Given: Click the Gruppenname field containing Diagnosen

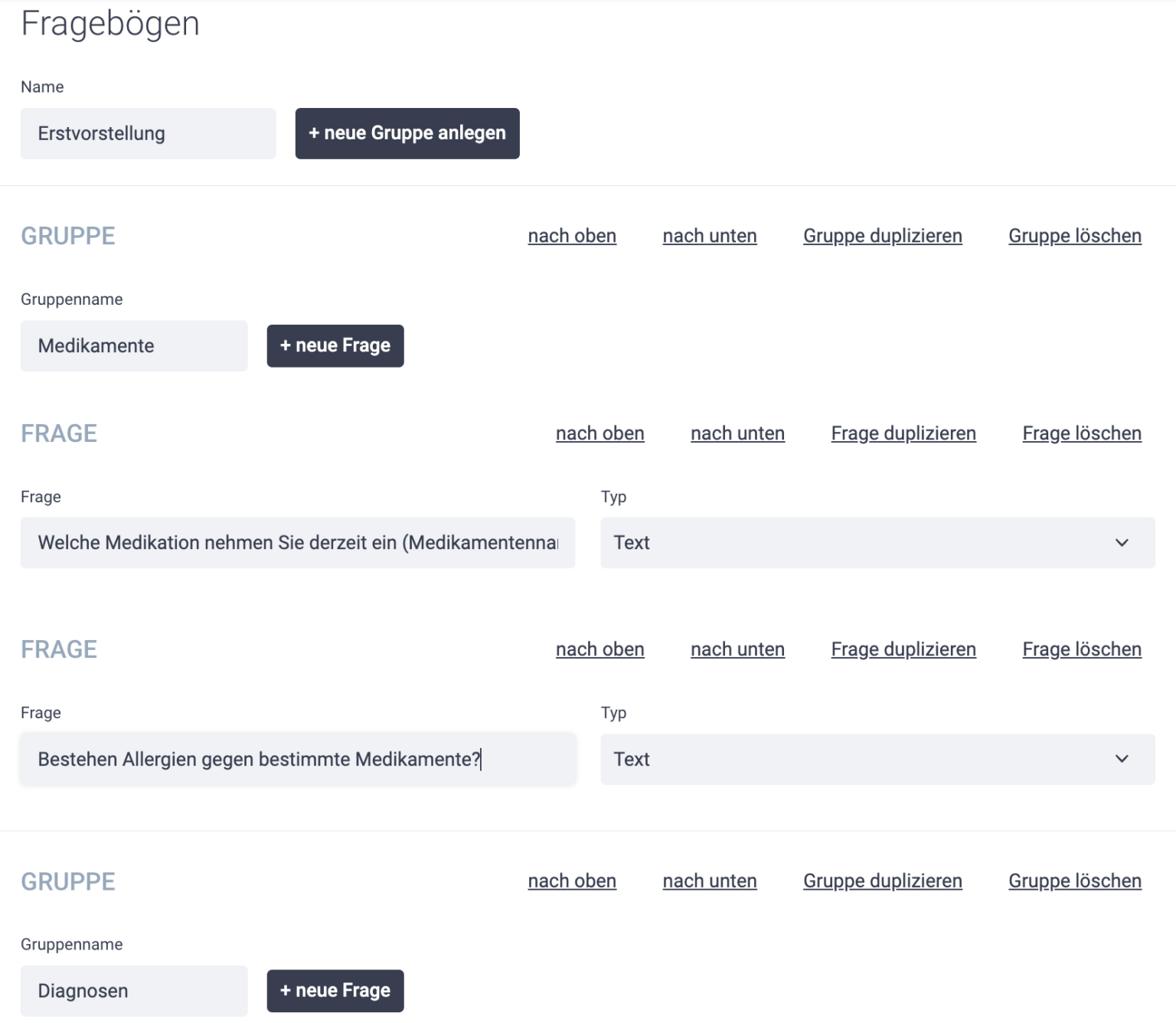Looking at the screenshot, I should [x=133, y=990].
